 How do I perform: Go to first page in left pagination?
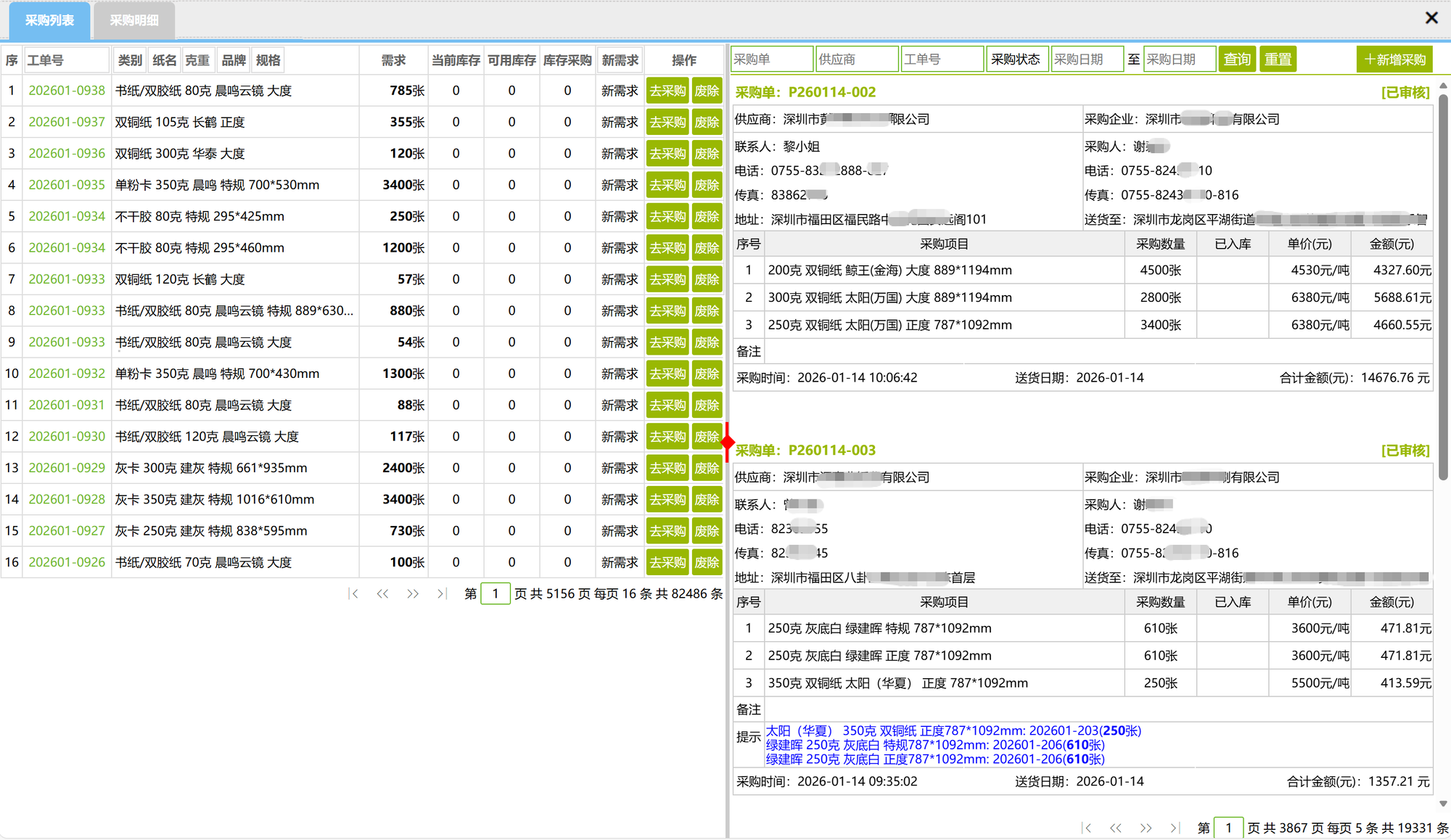(353, 593)
